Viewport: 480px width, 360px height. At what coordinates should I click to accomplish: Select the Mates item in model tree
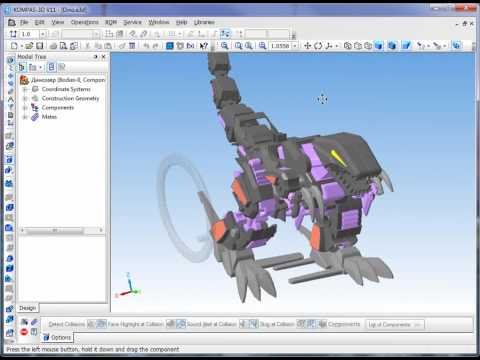pyautogui.click(x=49, y=117)
